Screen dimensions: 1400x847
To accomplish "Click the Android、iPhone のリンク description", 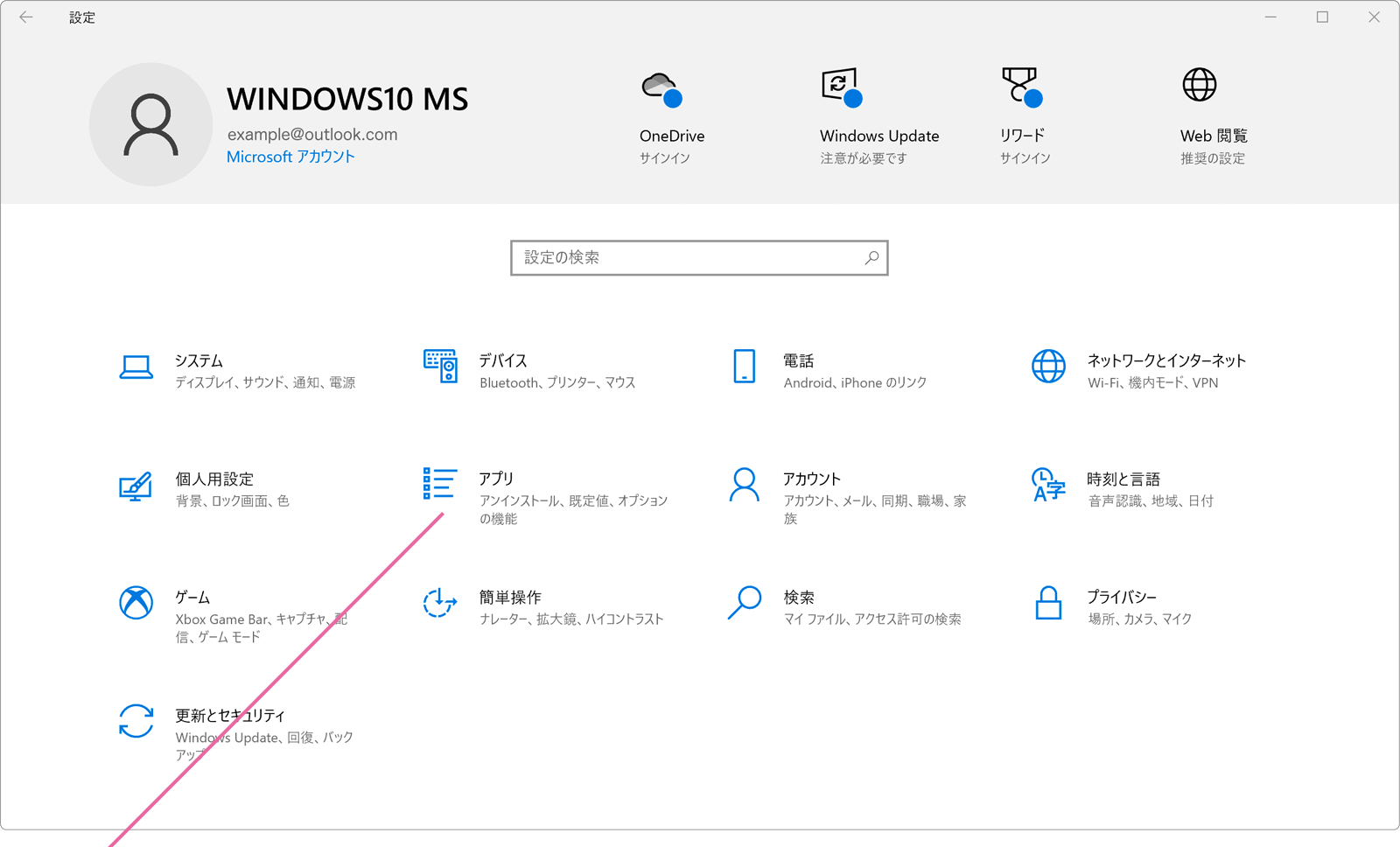I will pos(855,382).
